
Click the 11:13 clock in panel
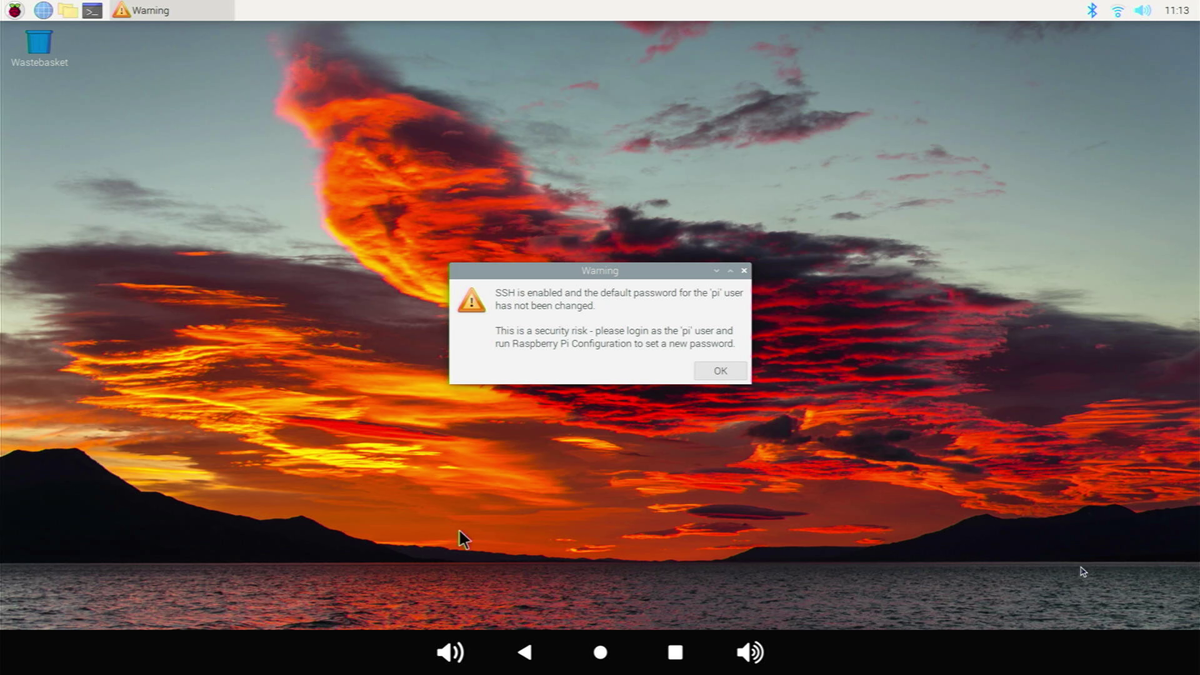click(1176, 10)
